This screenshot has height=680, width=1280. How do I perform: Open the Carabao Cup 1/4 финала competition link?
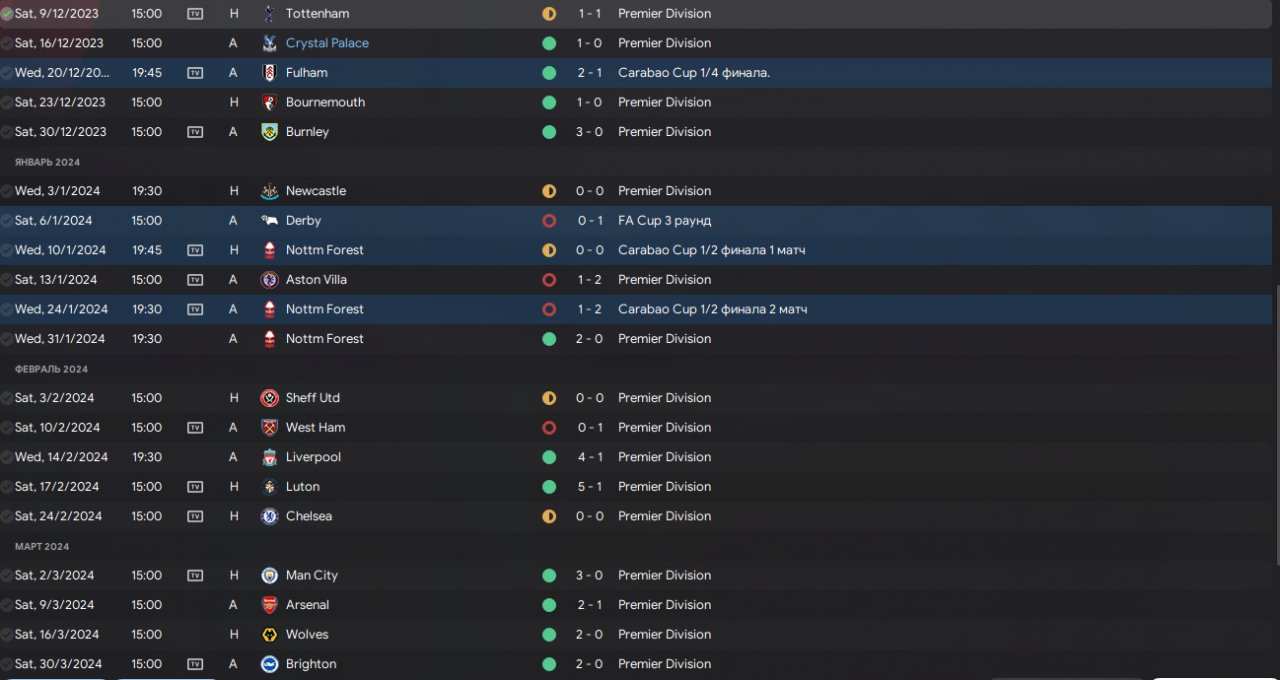pos(693,73)
